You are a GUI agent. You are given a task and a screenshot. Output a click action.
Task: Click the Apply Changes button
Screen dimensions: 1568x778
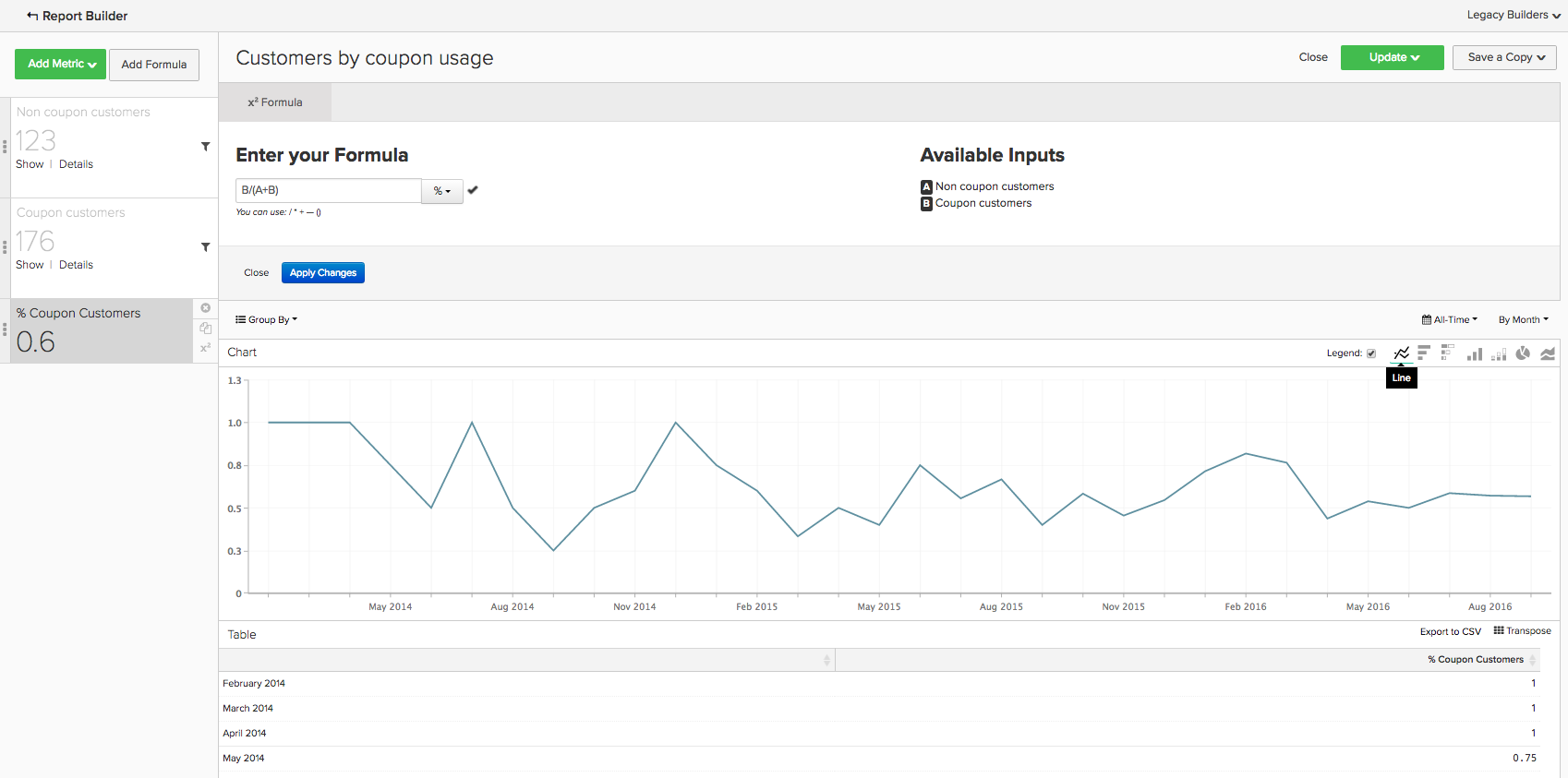(x=323, y=273)
